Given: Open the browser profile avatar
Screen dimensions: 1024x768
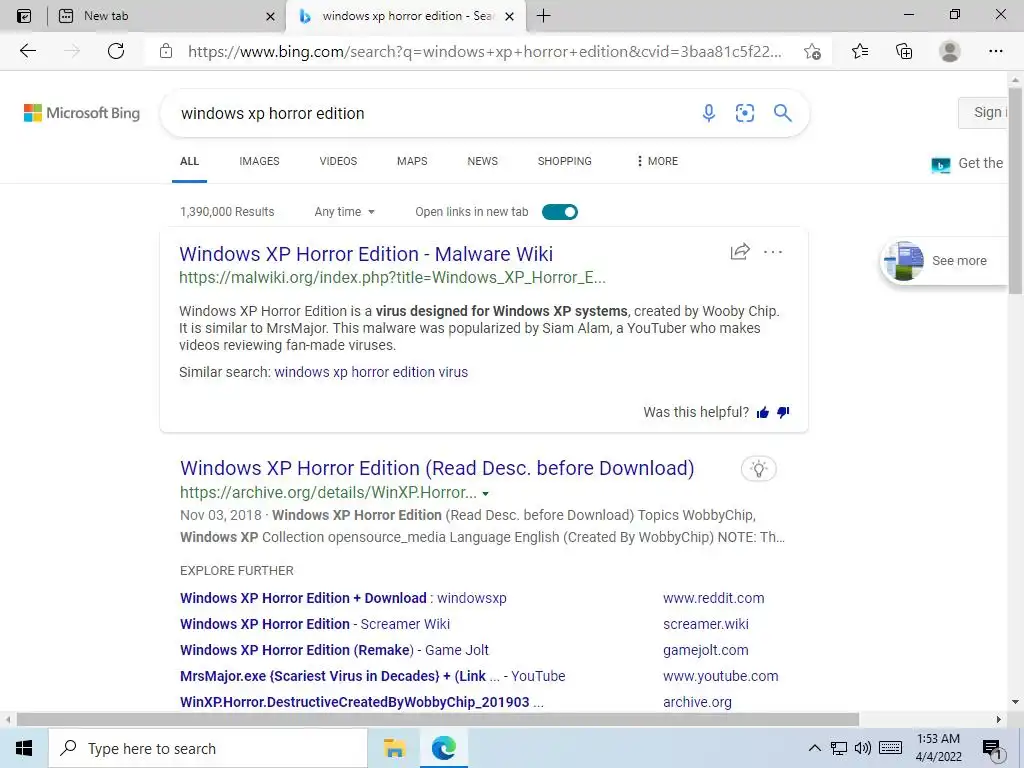Looking at the screenshot, I should 949,51.
